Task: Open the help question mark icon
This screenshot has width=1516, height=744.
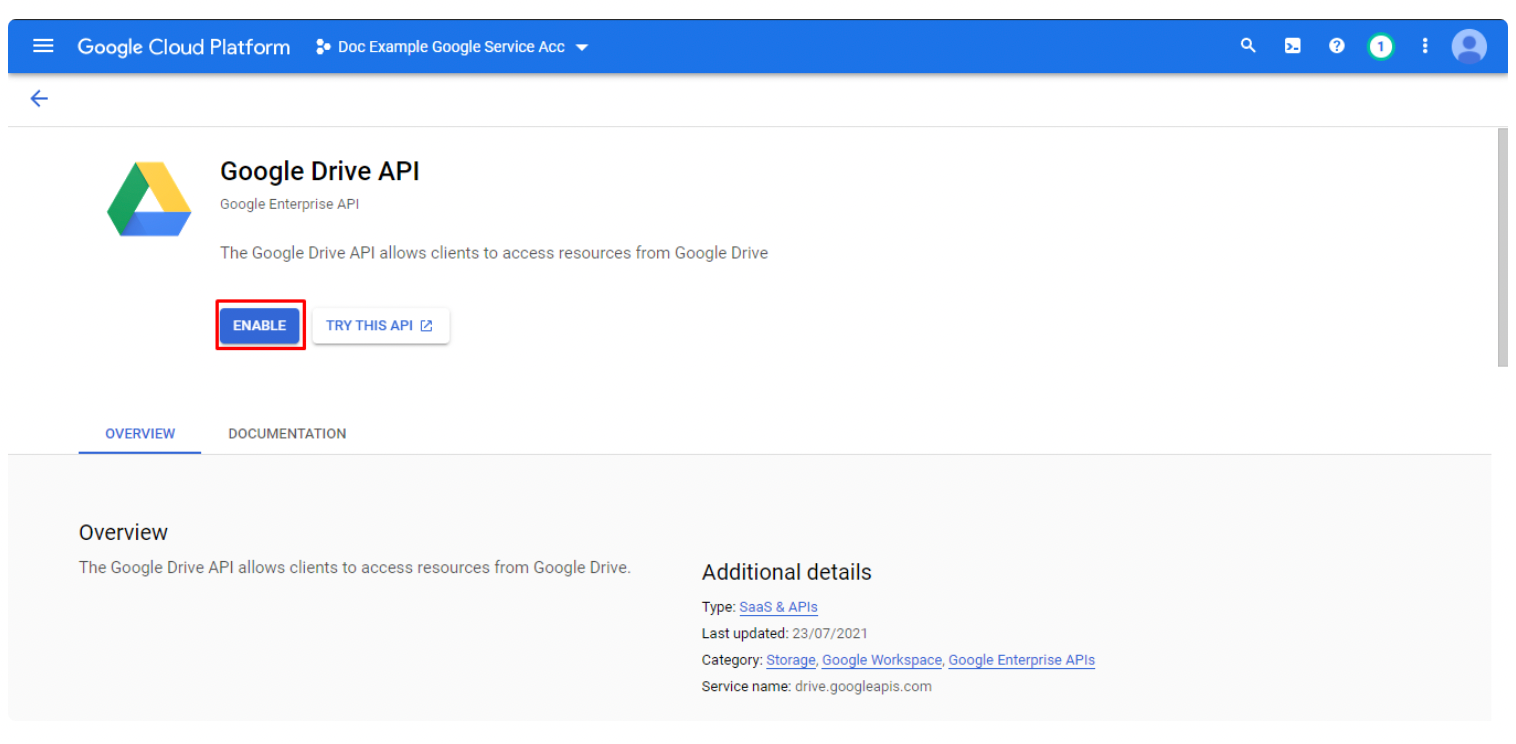Action: pos(1337,46)
